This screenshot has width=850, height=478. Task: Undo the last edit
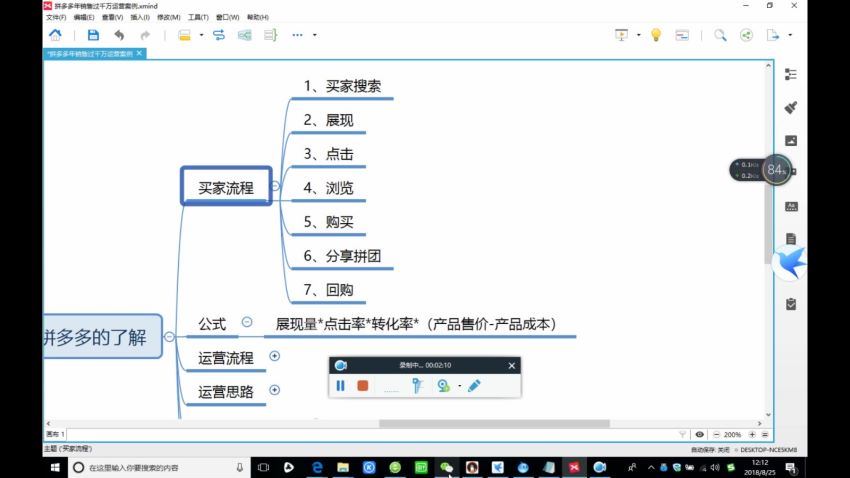pos(119,35)
